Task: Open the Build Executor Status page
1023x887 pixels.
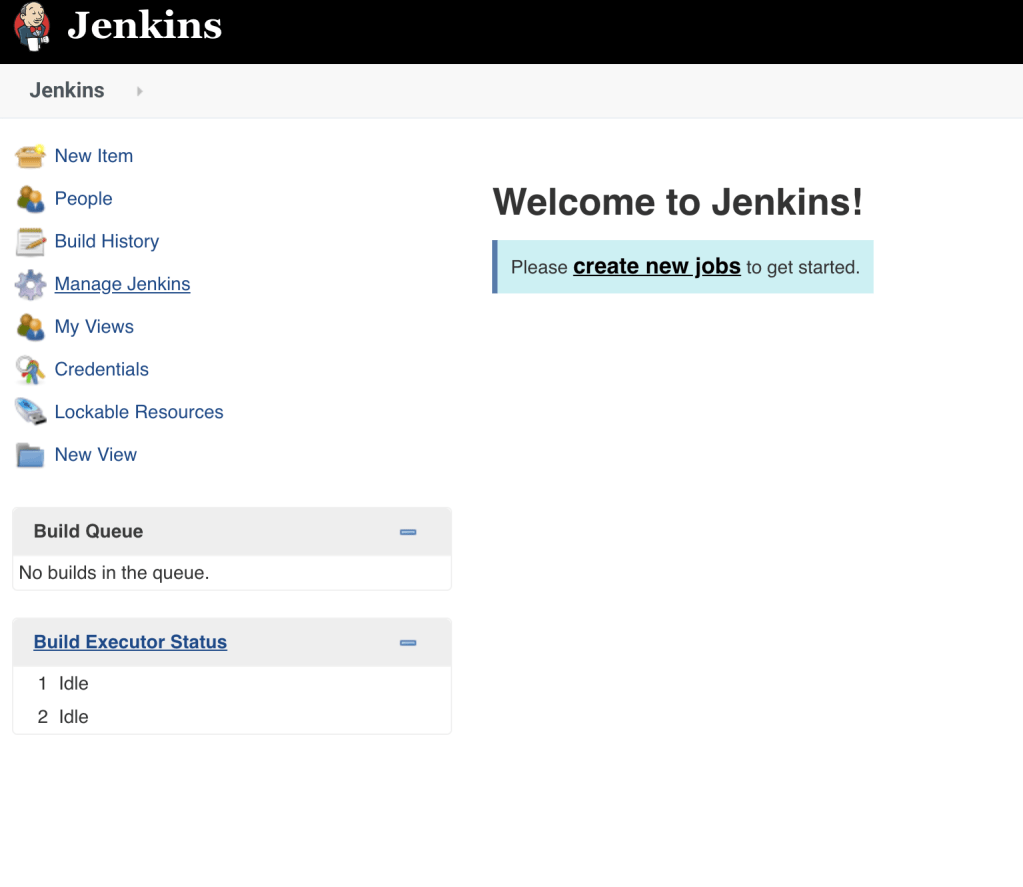Action: [x=129, y=641]
